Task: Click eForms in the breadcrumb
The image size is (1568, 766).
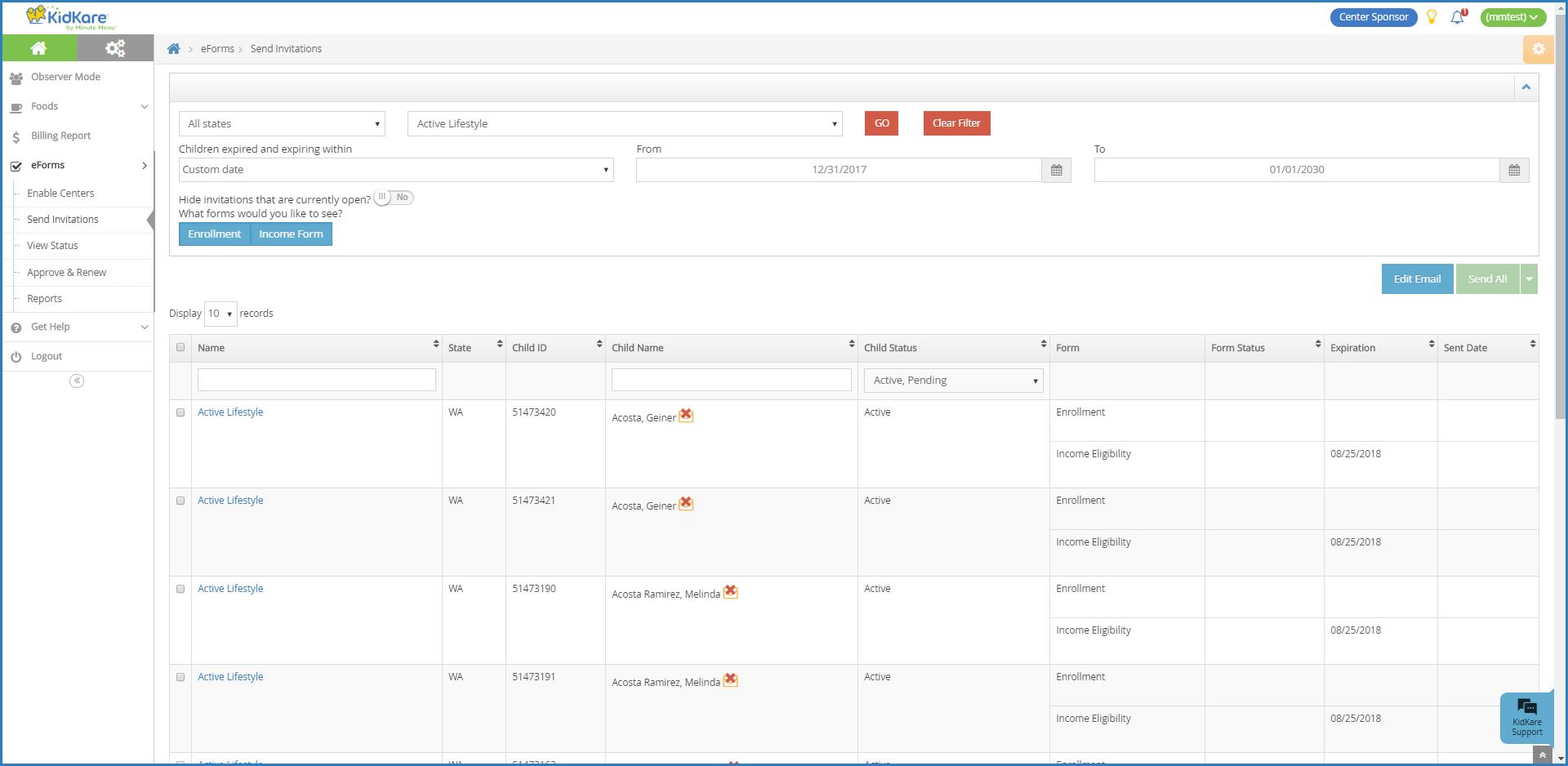Action: pos(217,49)
